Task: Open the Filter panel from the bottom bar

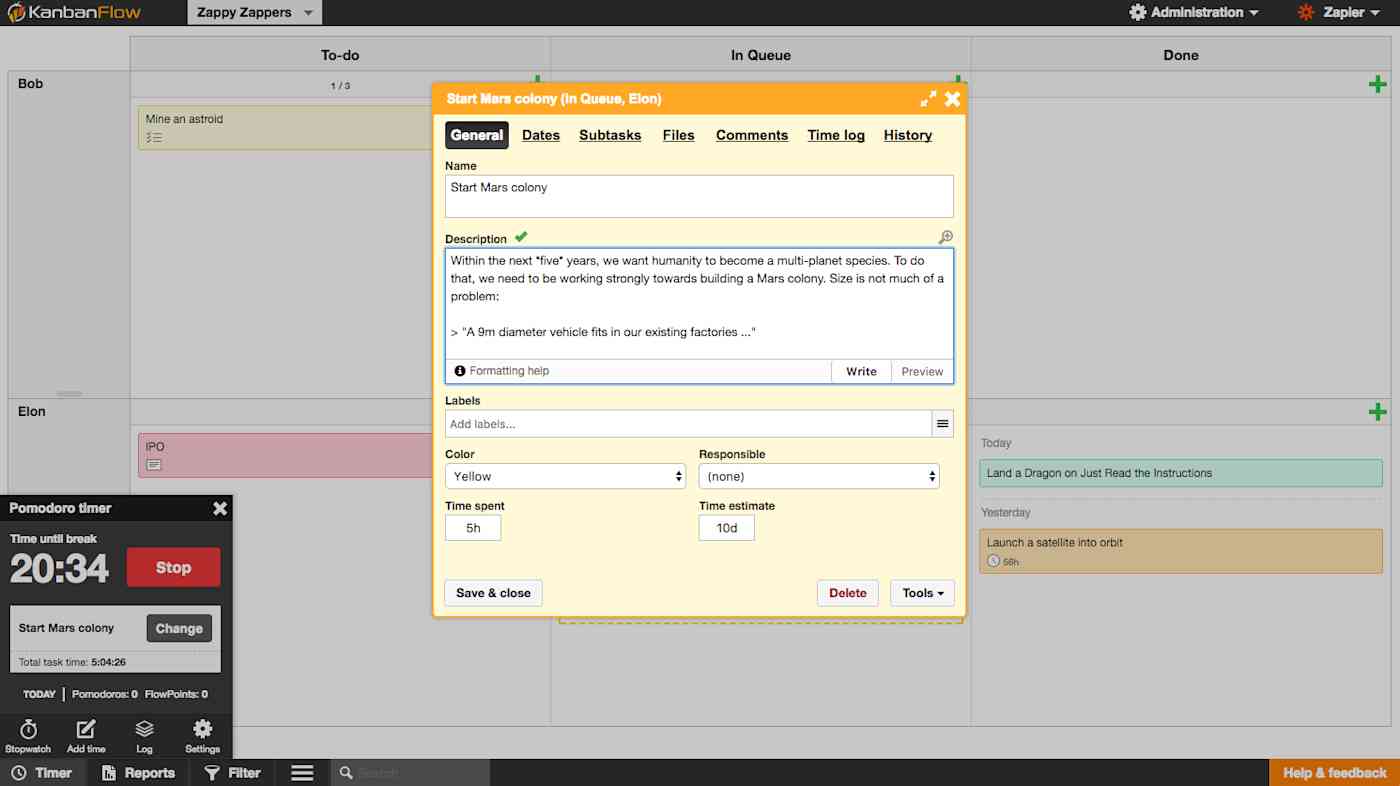Action: pos(232,772)
